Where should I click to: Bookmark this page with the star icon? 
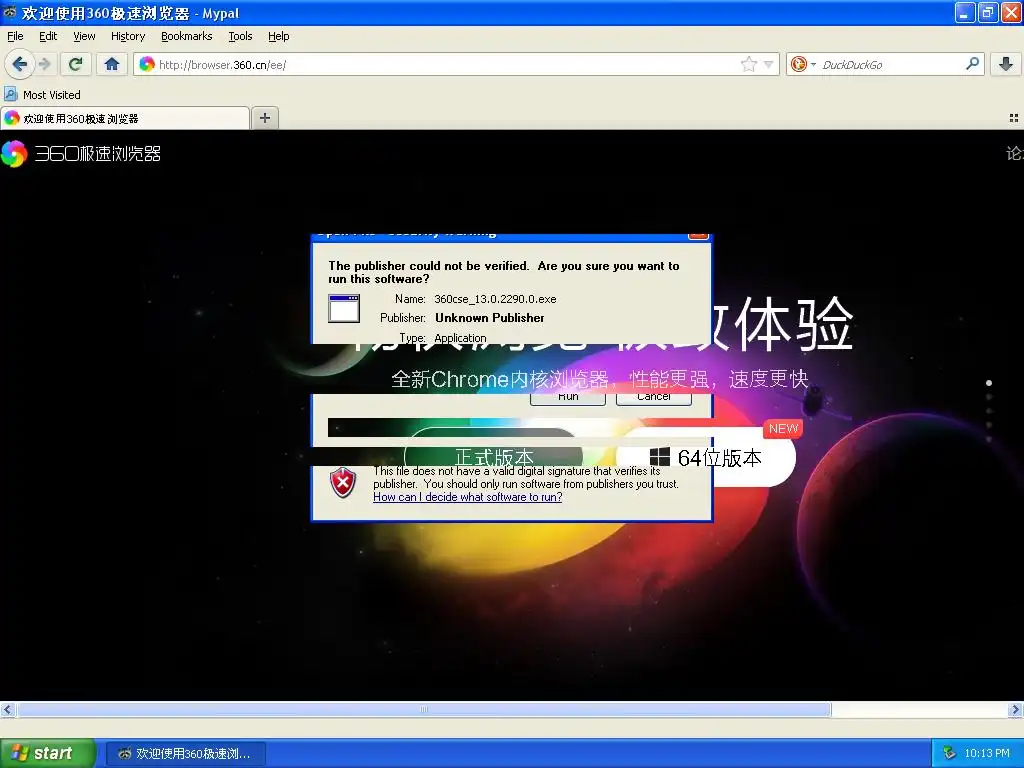748,64
